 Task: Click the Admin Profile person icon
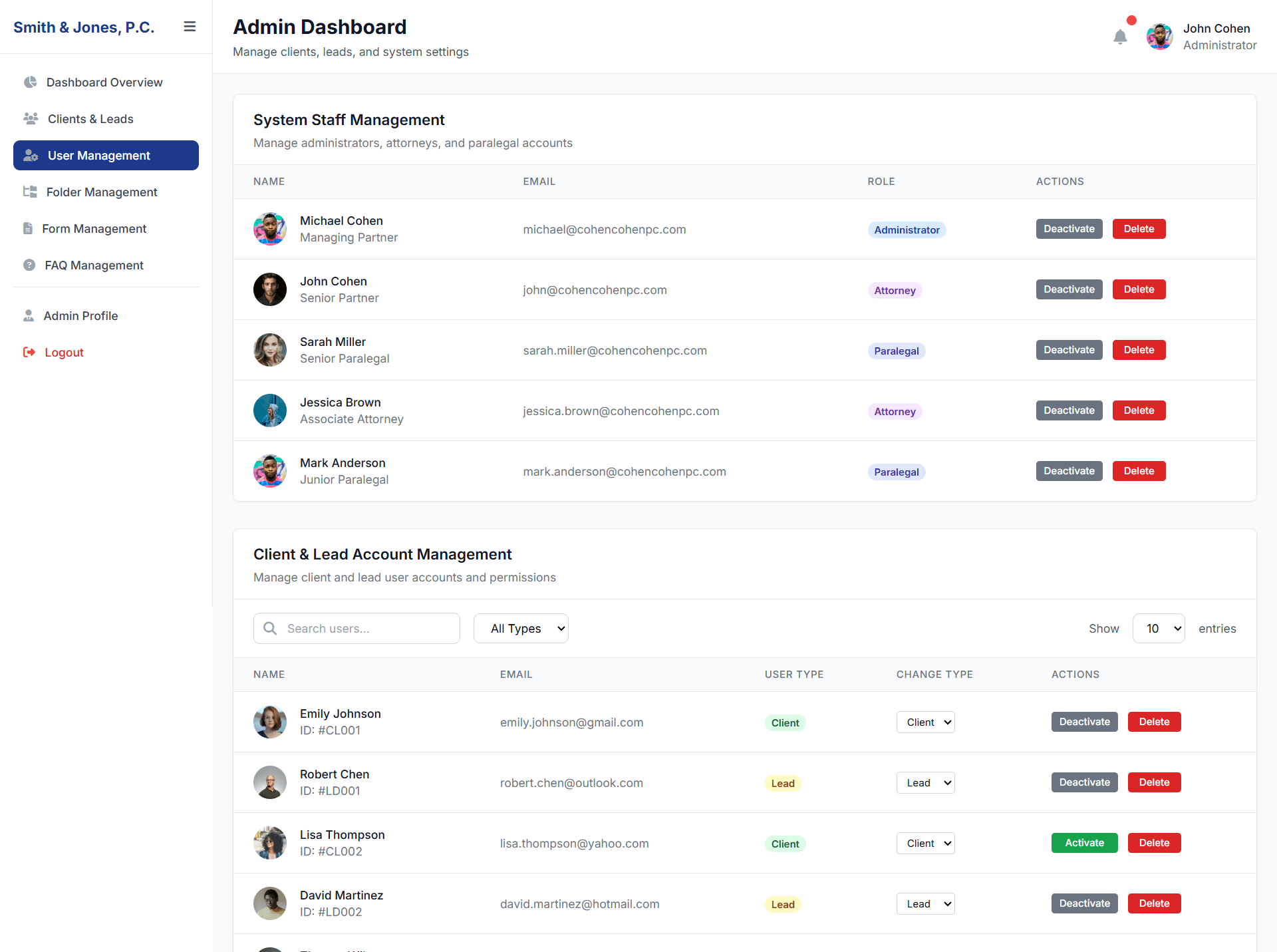pos(29,315)
